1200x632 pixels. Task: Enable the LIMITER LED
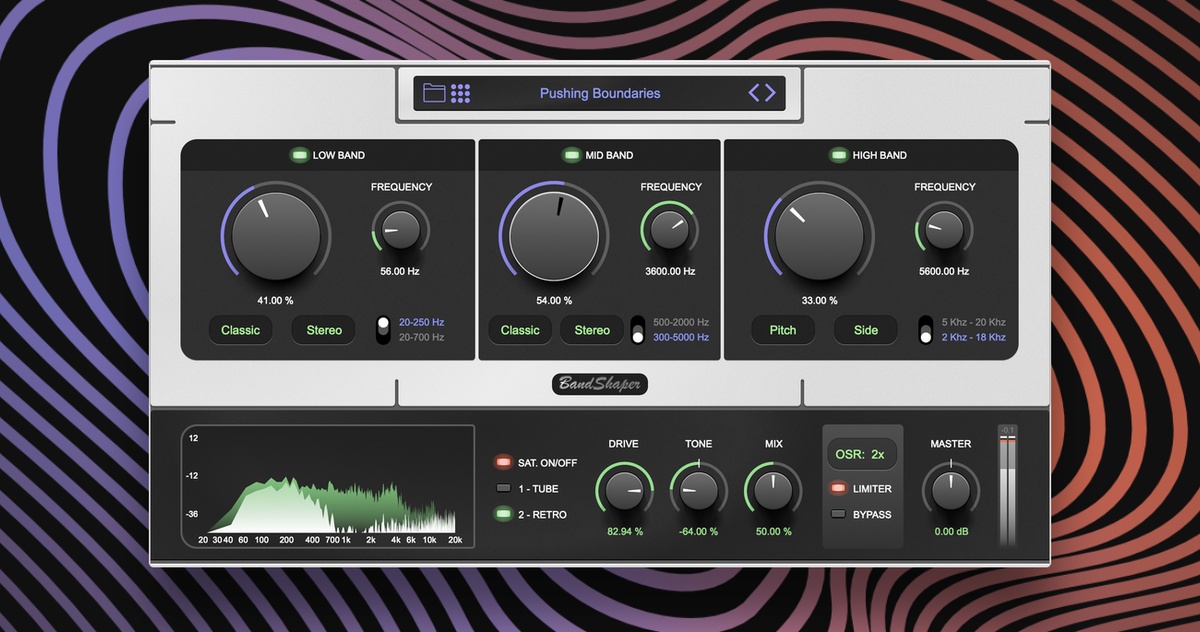(838, 489)
